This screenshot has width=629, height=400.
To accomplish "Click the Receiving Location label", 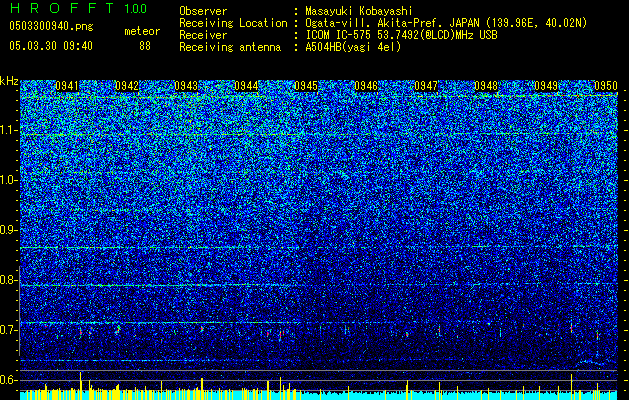I will click(233, 23).
